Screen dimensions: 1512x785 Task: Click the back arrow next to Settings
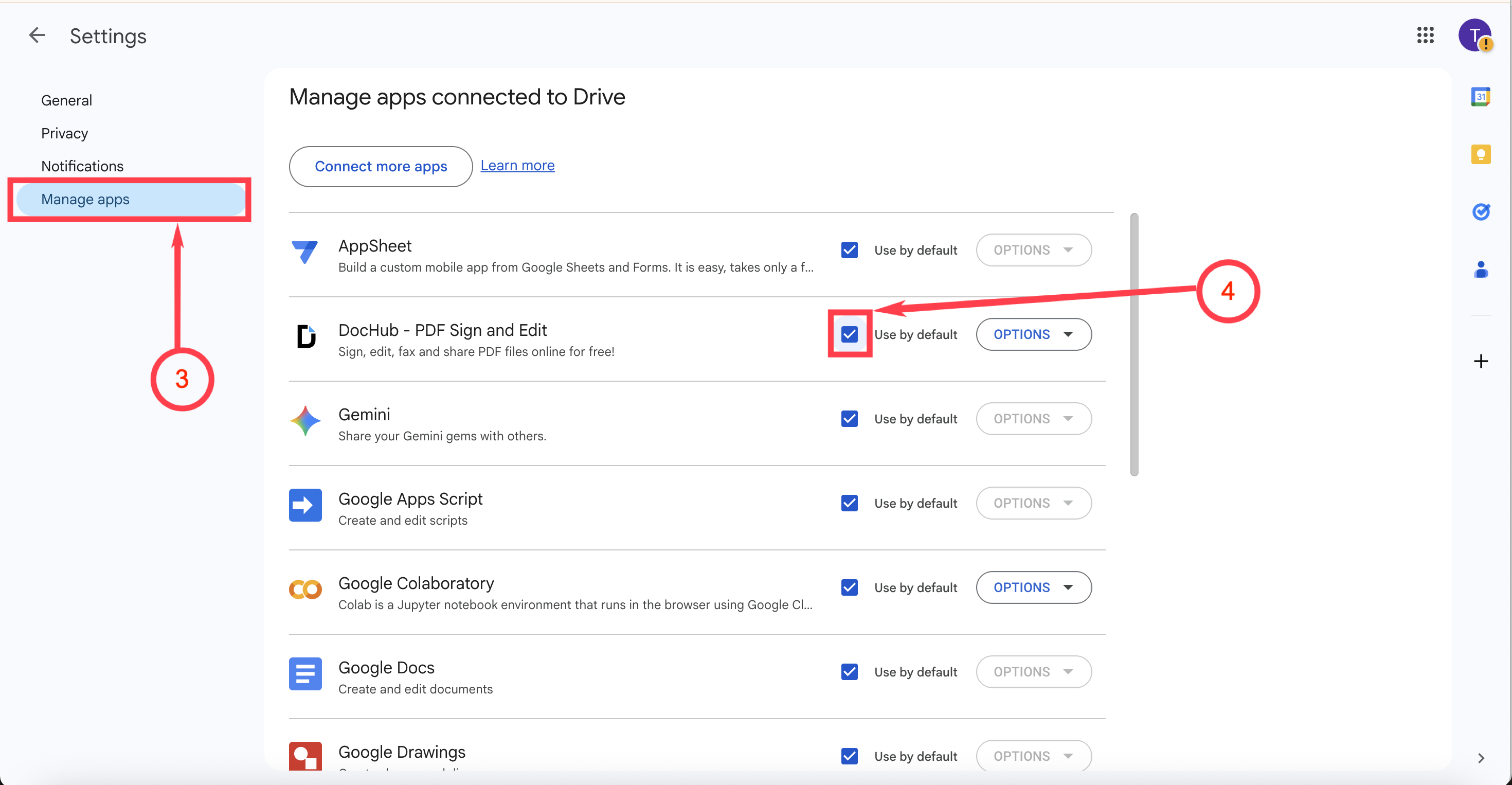pos(37,36)
